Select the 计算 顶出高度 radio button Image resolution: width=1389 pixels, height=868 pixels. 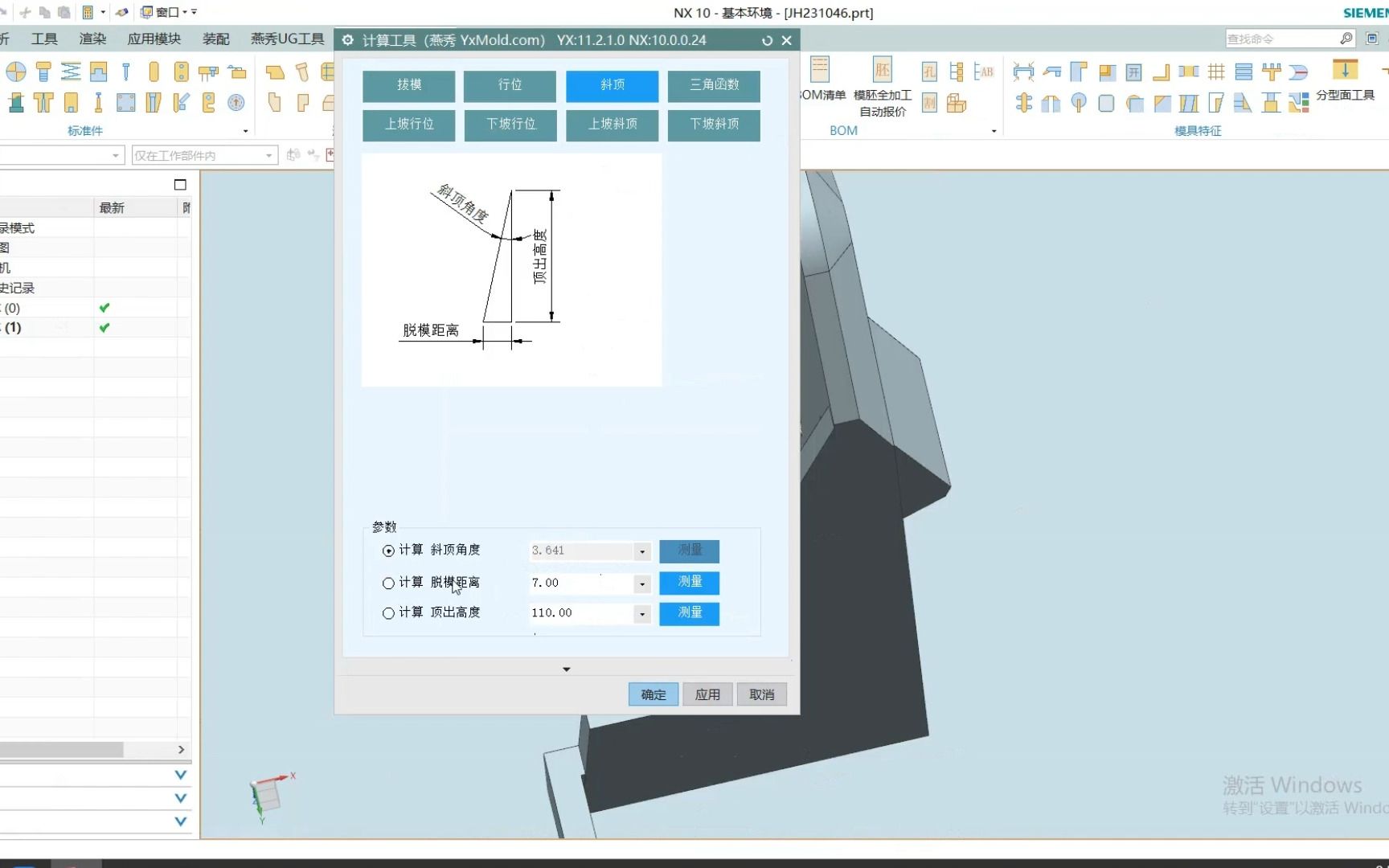point(389,612)
